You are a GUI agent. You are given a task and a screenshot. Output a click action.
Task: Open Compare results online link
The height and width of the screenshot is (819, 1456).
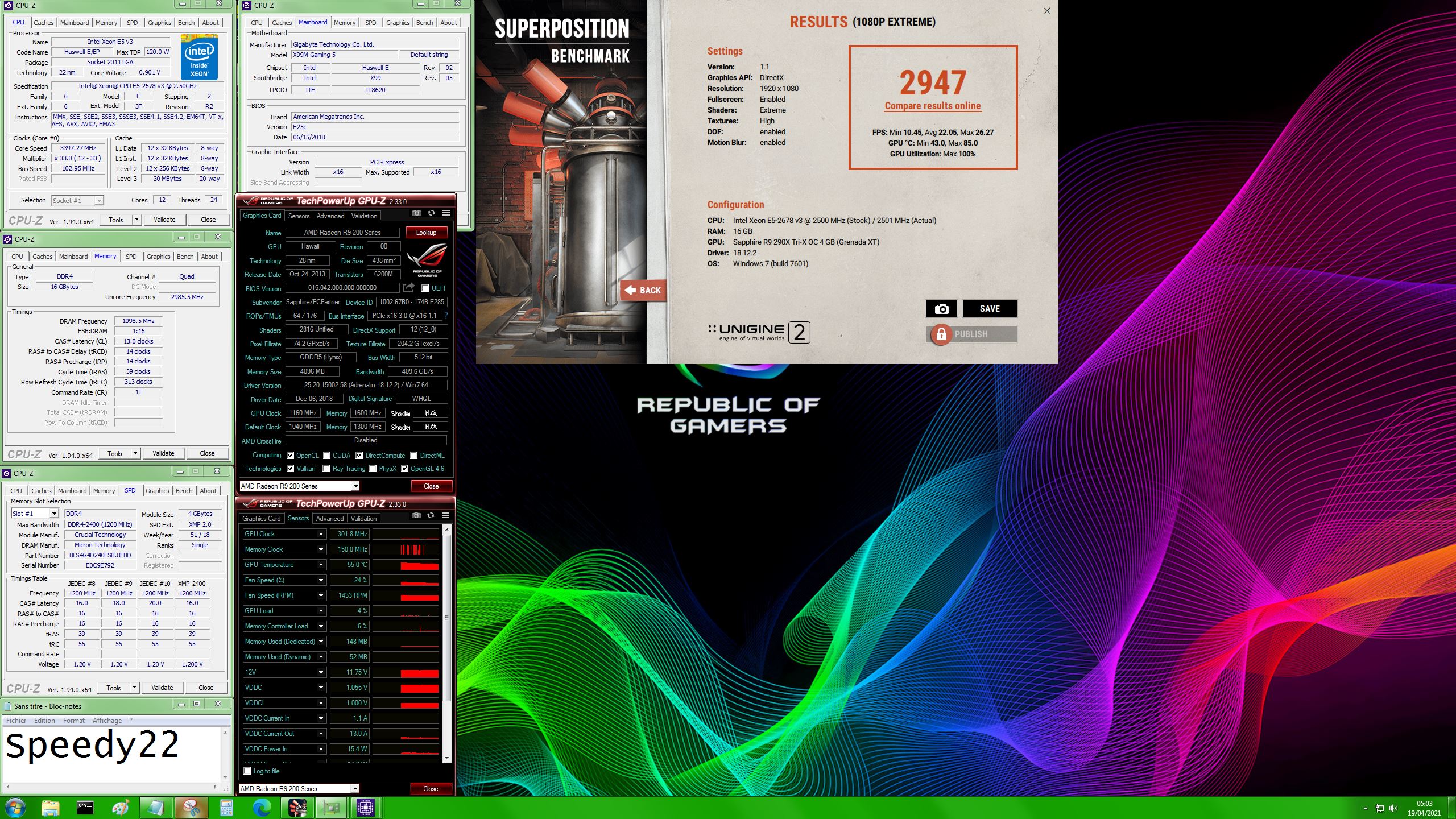[x=933, y=106]
